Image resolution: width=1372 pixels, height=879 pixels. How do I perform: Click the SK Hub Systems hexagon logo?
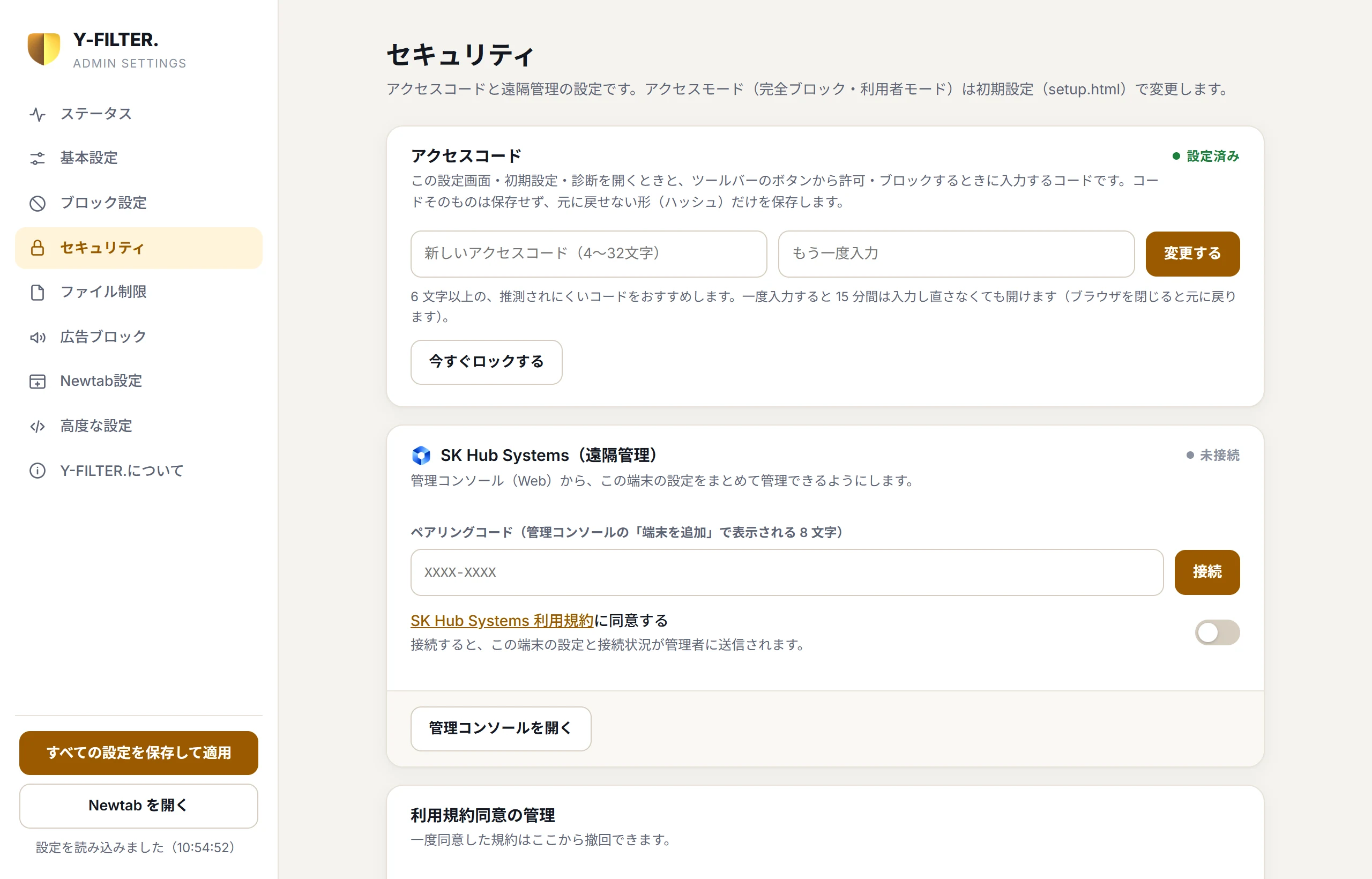pos(421,455)
